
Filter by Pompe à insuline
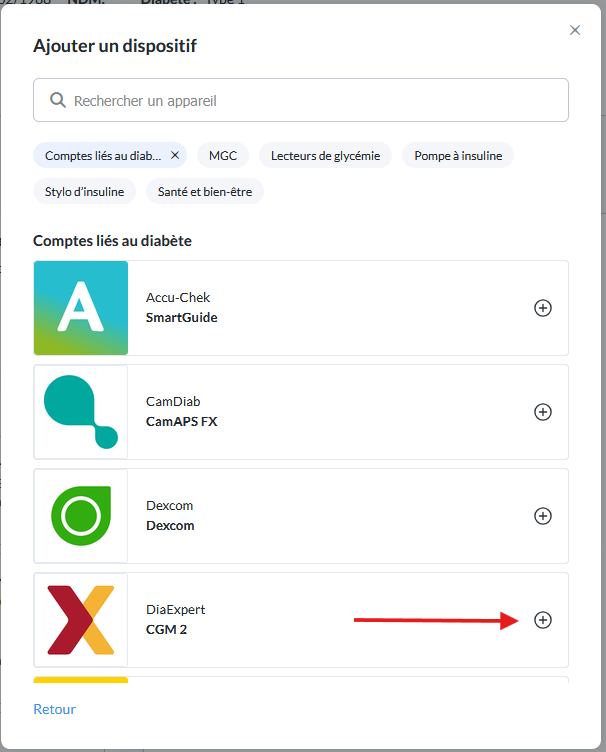pyautogui.click(x=458, y=155)
